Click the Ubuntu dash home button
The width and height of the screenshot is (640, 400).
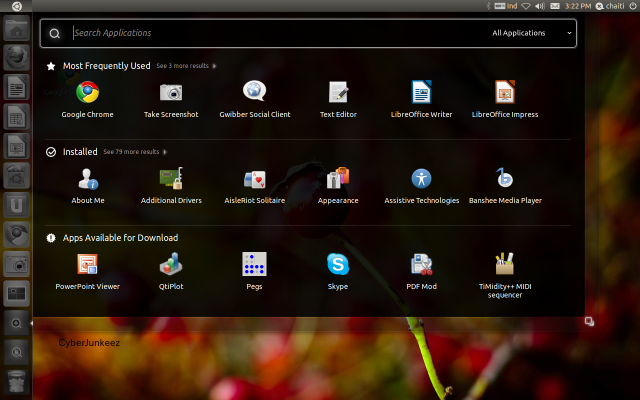point(16,6)
